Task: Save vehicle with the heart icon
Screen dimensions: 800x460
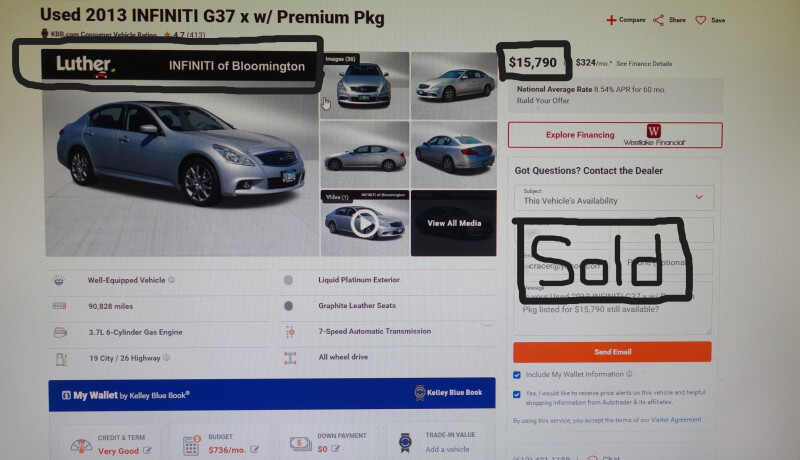Action: [701, 20]
